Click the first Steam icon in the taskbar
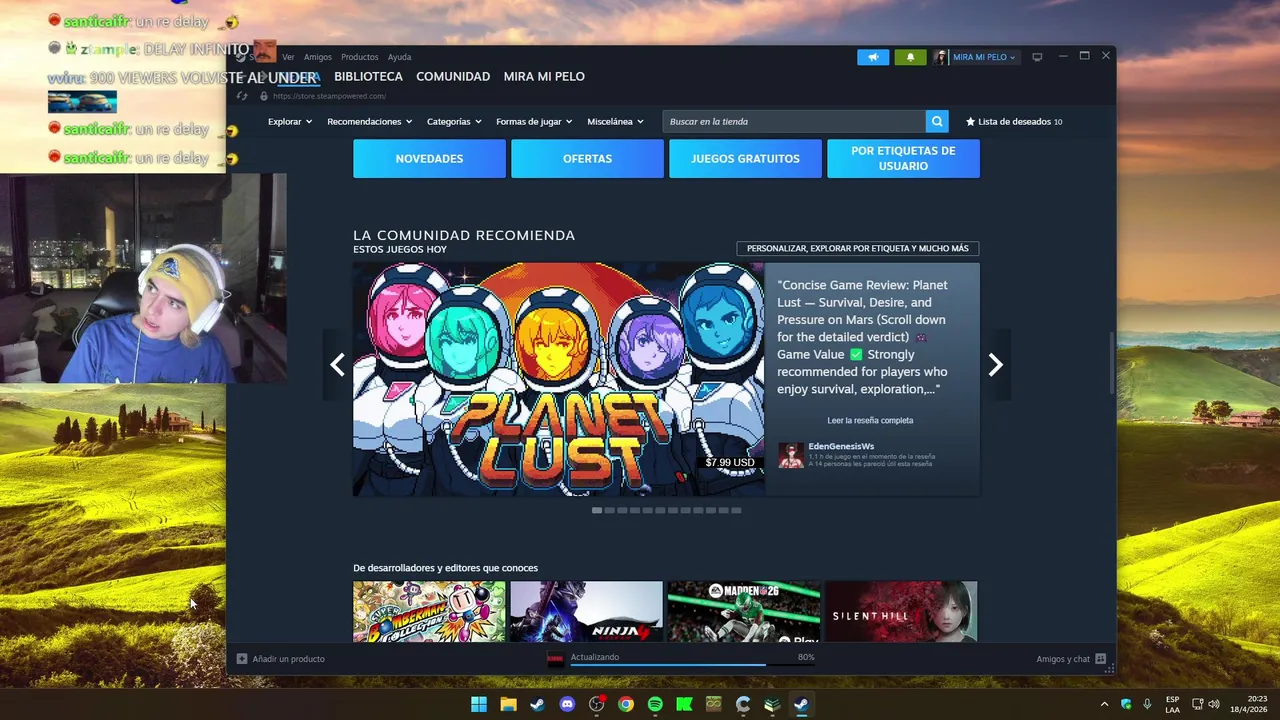This screenshot has height=720, width=1280. 537,704
